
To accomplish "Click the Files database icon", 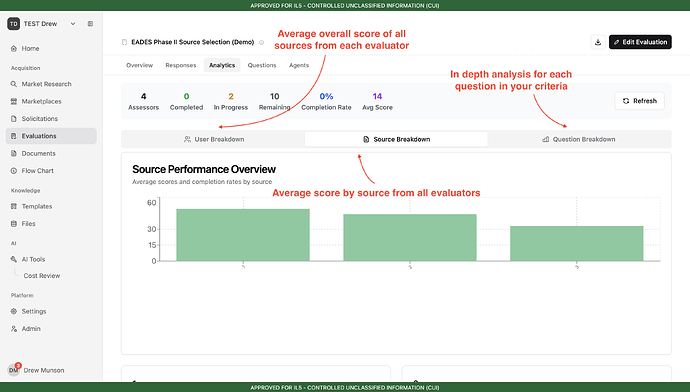I will point(14,223).
